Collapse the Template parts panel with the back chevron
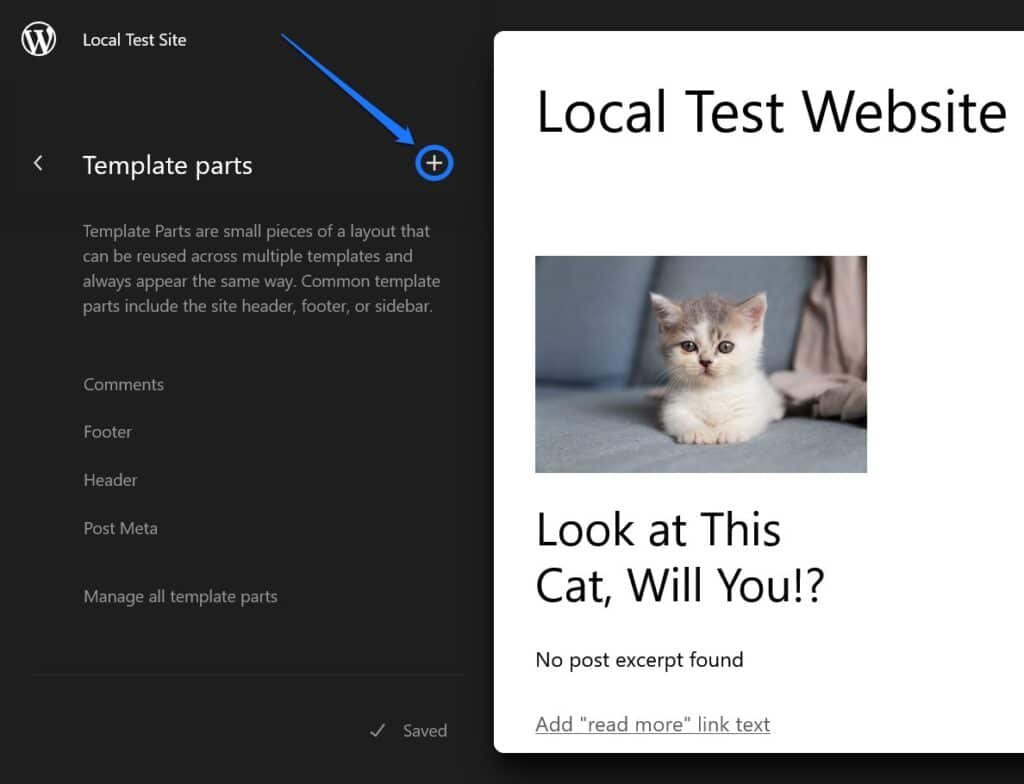 tap(38, 163)
